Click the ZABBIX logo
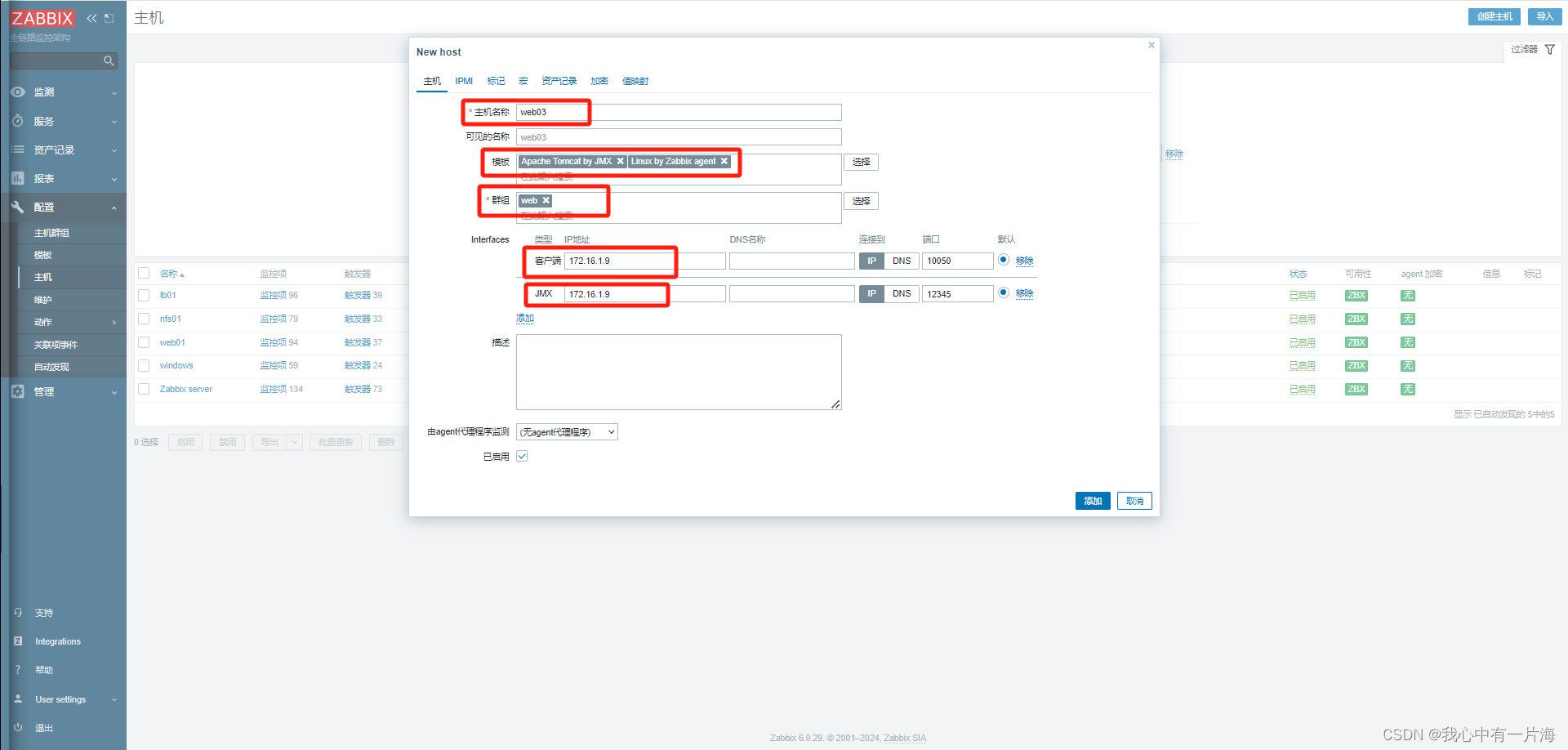Screen dimensions: 1568x750 point(42,18)
